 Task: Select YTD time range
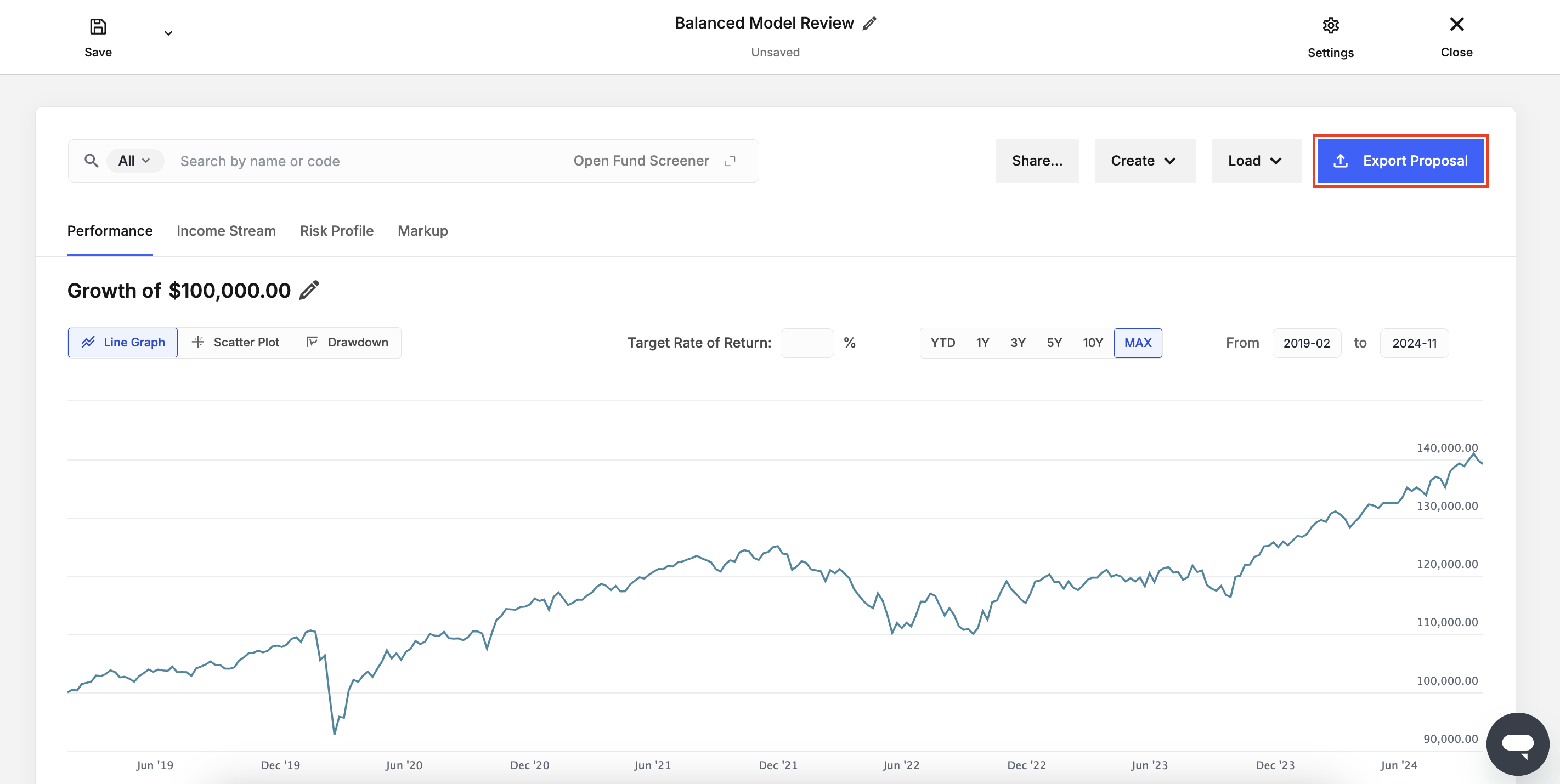pos(942,343)
